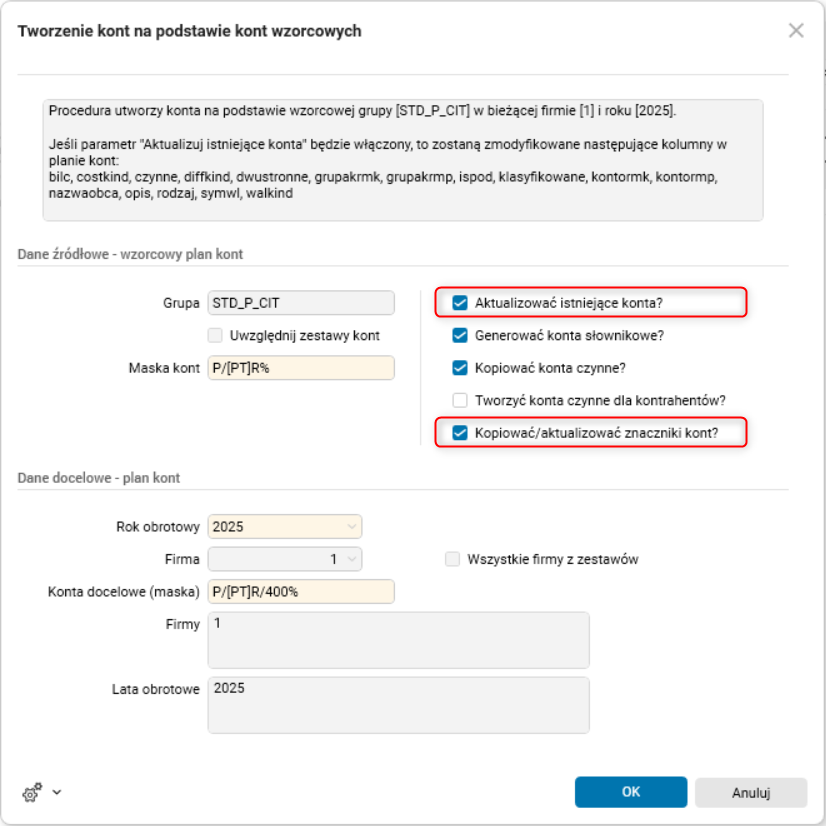Select the Lata obrotowe text area

tap(398, 705)
